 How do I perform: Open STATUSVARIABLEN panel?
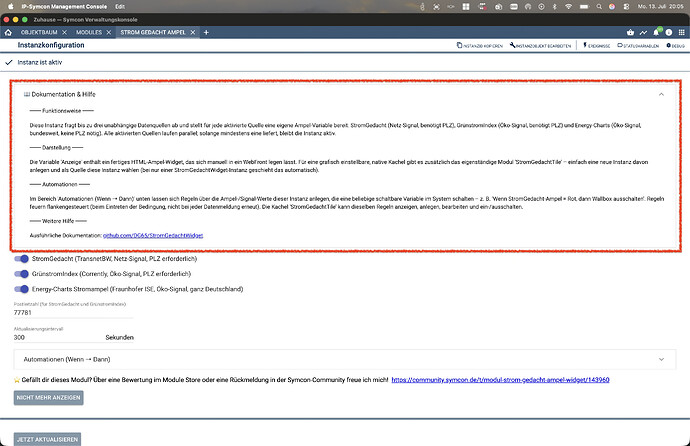pos(638,46)
